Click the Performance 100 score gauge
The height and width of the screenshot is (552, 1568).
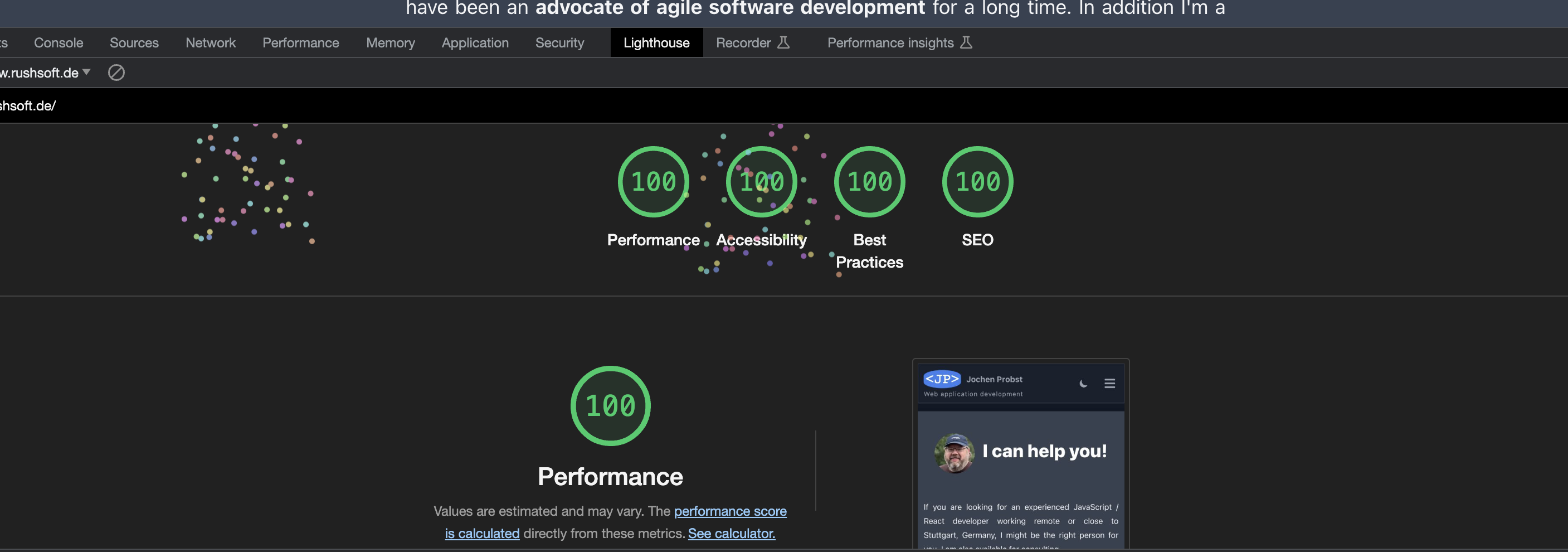pyautogui.click(x=653, y=182)
